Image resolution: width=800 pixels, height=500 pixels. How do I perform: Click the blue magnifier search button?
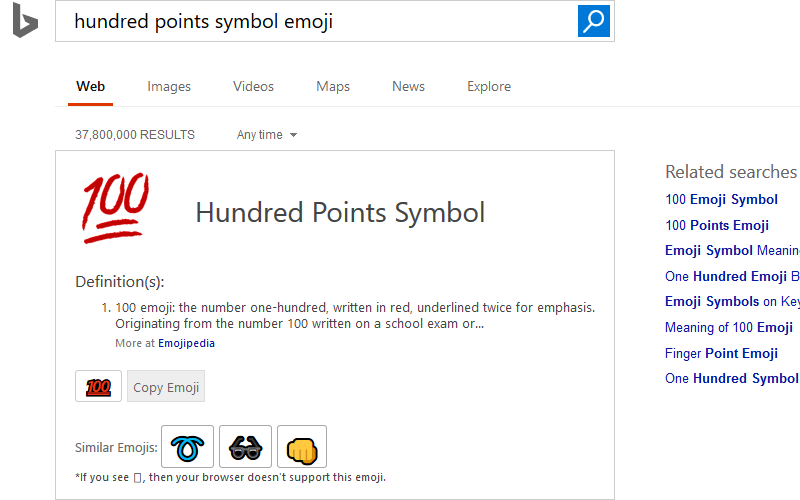(x=593, y=21)
